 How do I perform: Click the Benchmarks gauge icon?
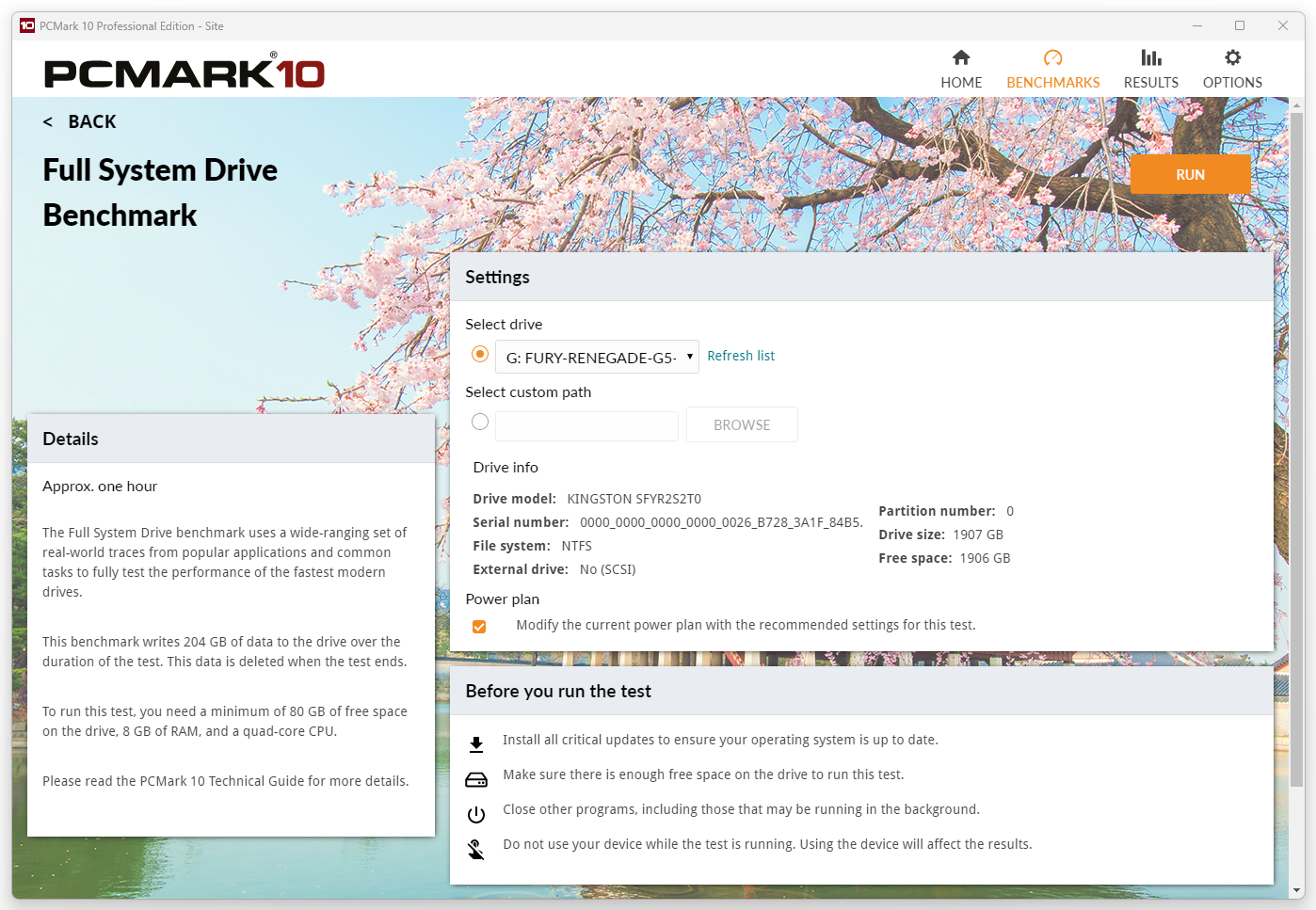[1052, 57]
